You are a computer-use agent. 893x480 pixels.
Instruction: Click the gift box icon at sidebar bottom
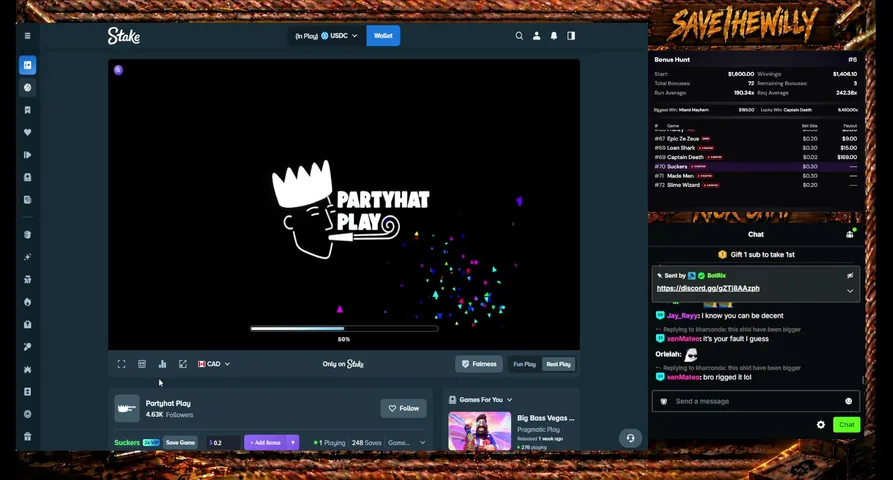(x=27, y=437)
